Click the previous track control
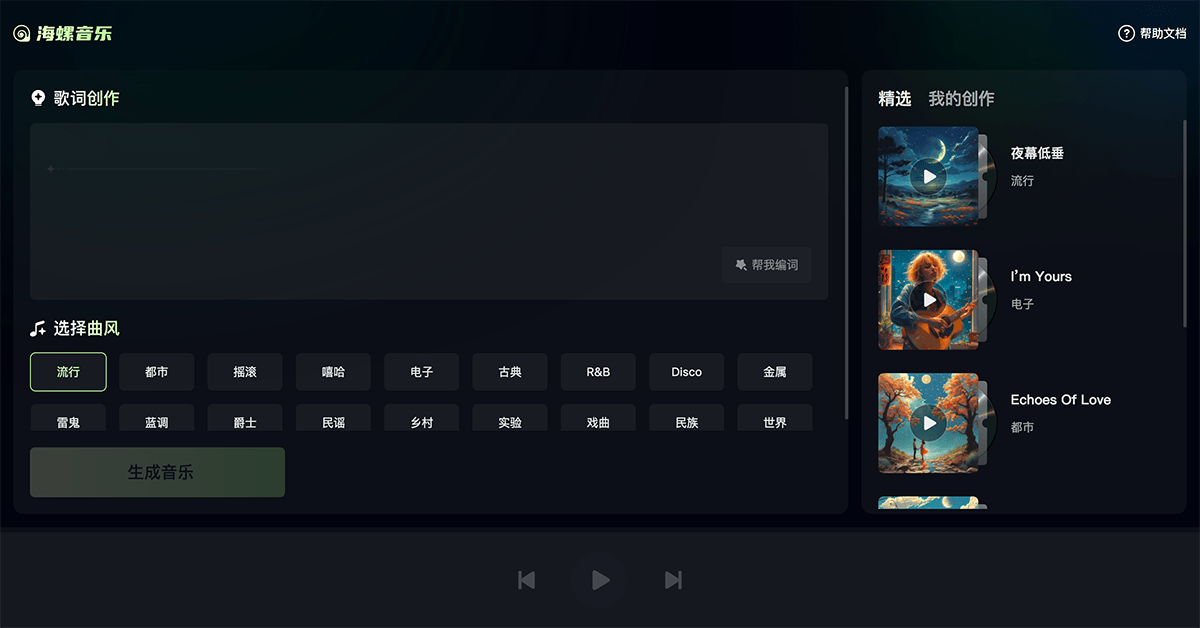The height and width of the screenshot is (628, 1200). pyautogui.click(x=527, y=579)
